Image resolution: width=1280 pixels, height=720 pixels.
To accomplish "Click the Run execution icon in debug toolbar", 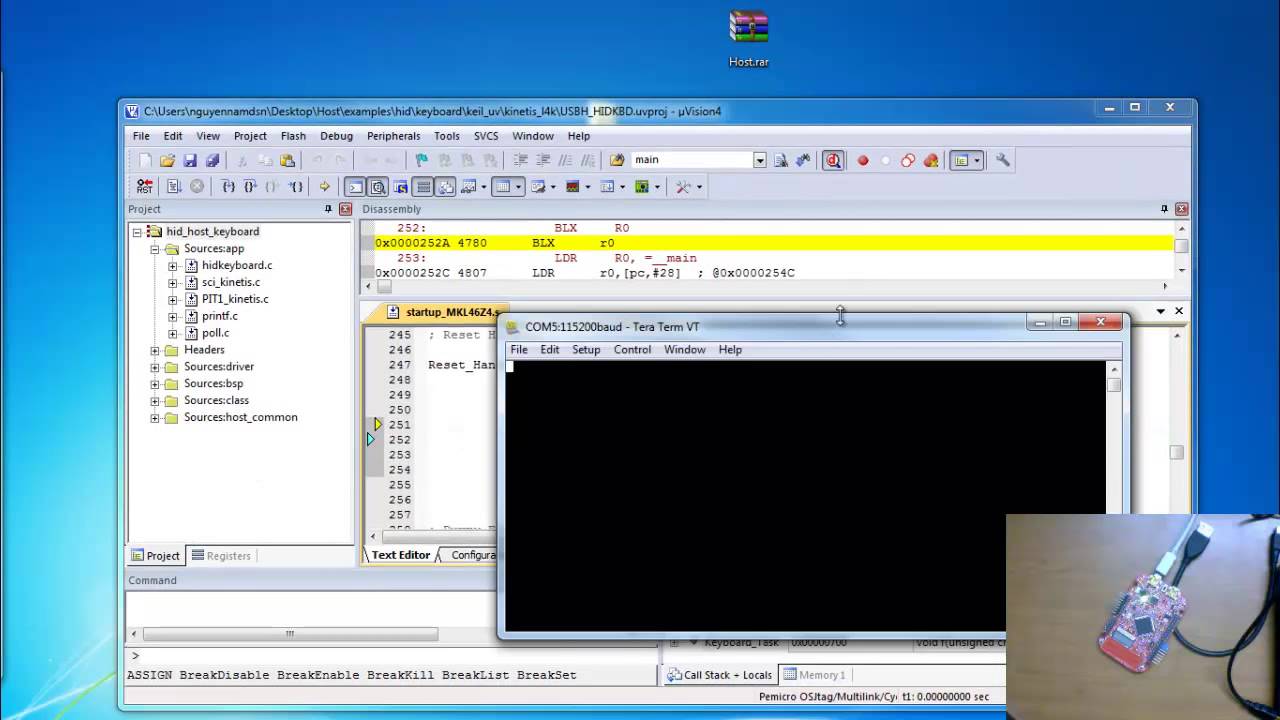I will (x=173, y=186).
